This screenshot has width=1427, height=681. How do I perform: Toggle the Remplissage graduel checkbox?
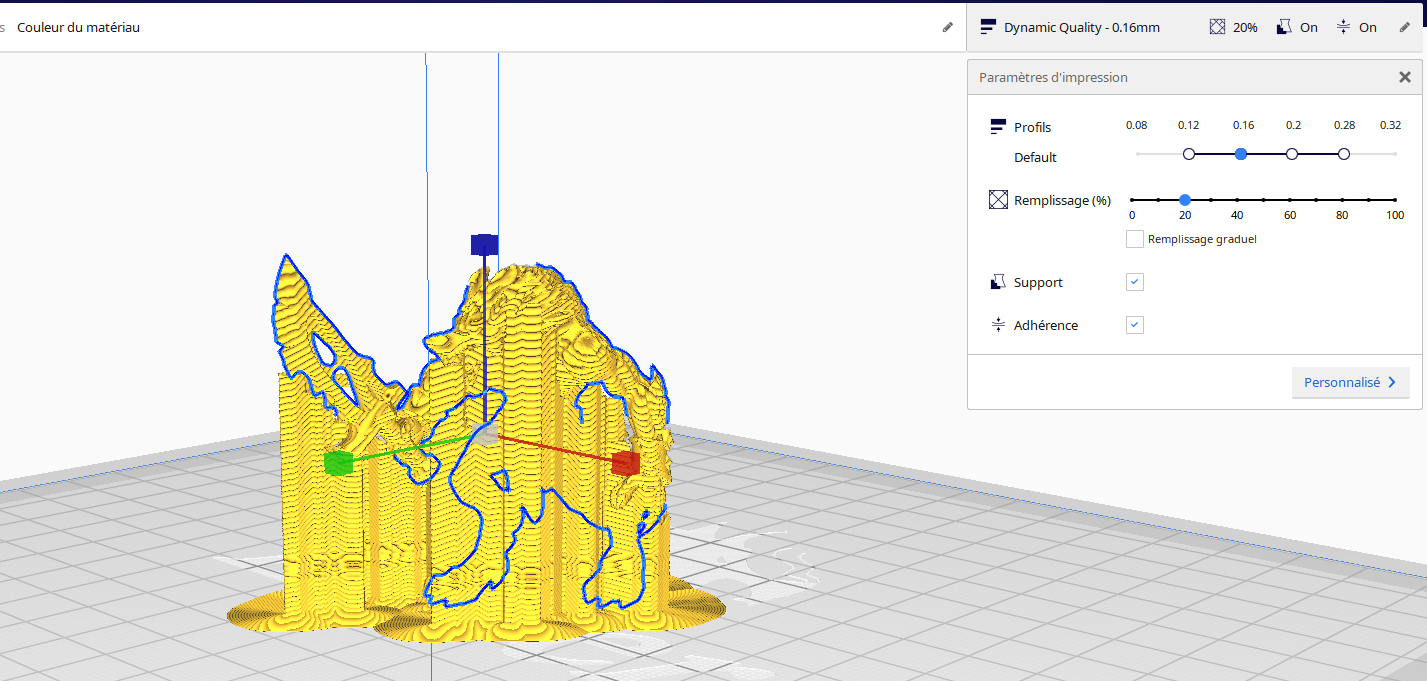(x=1135, y=239)
